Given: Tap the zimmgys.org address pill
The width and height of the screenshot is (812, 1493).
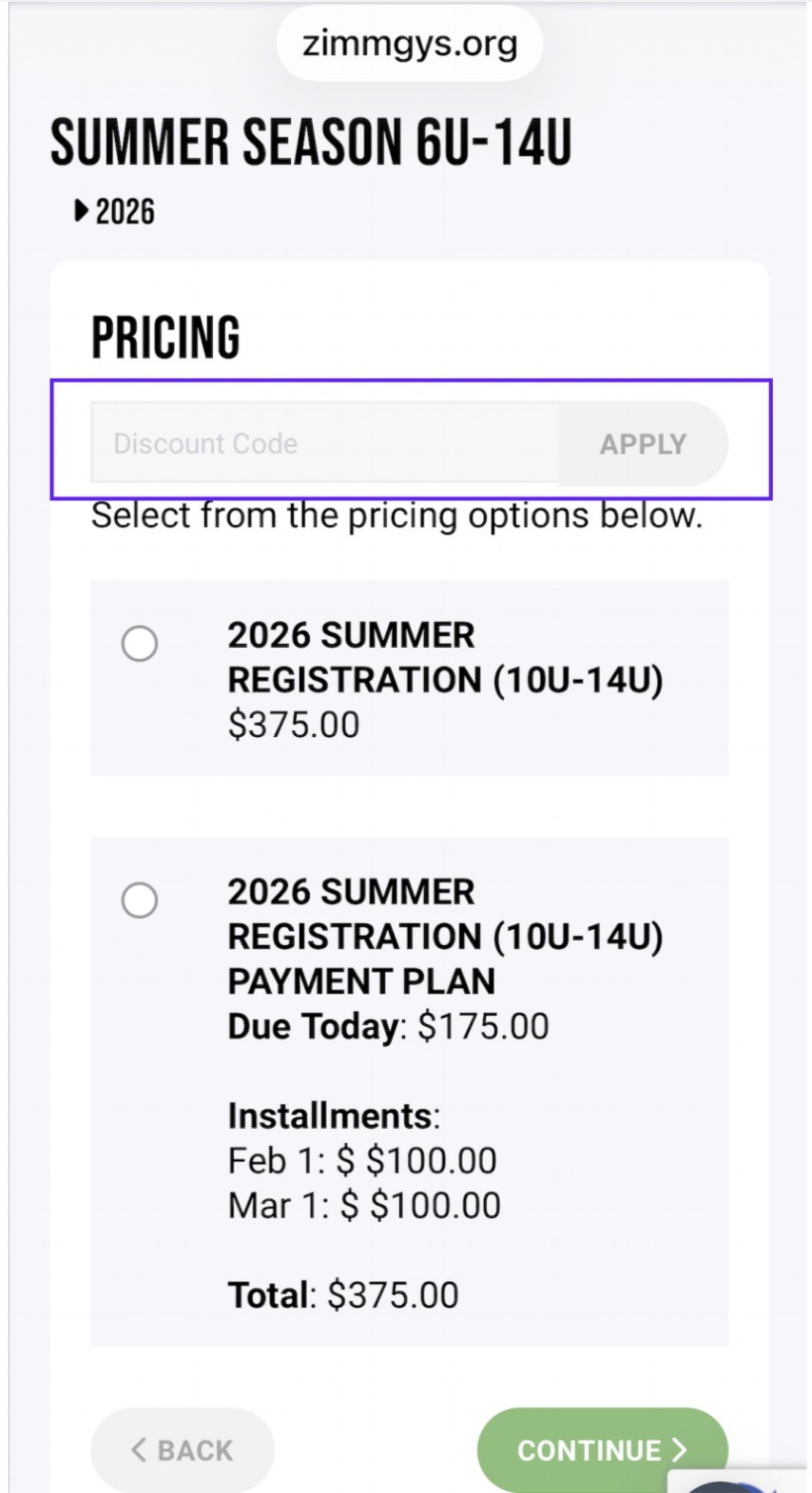Looking at the screenshot, I should pos(410,44).
